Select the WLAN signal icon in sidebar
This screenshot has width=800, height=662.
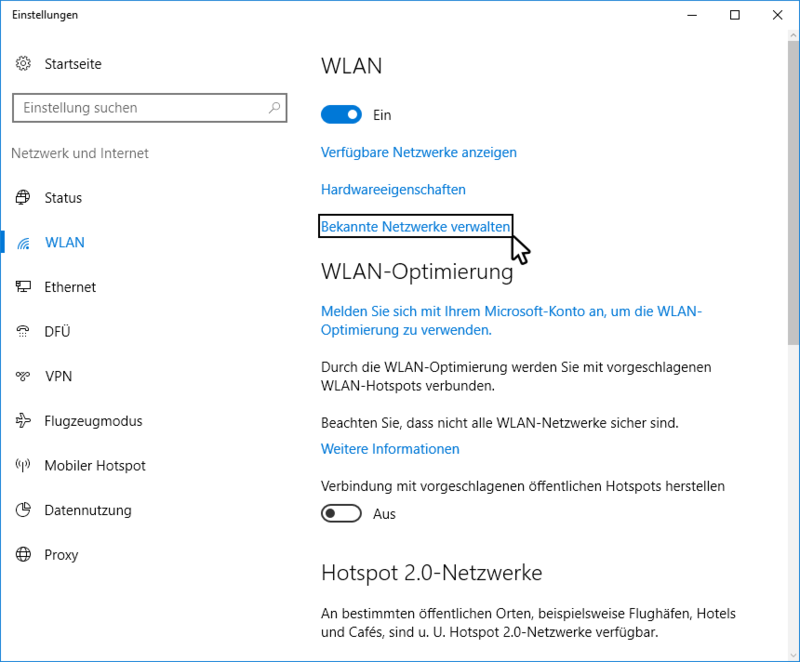coord(23,242)
